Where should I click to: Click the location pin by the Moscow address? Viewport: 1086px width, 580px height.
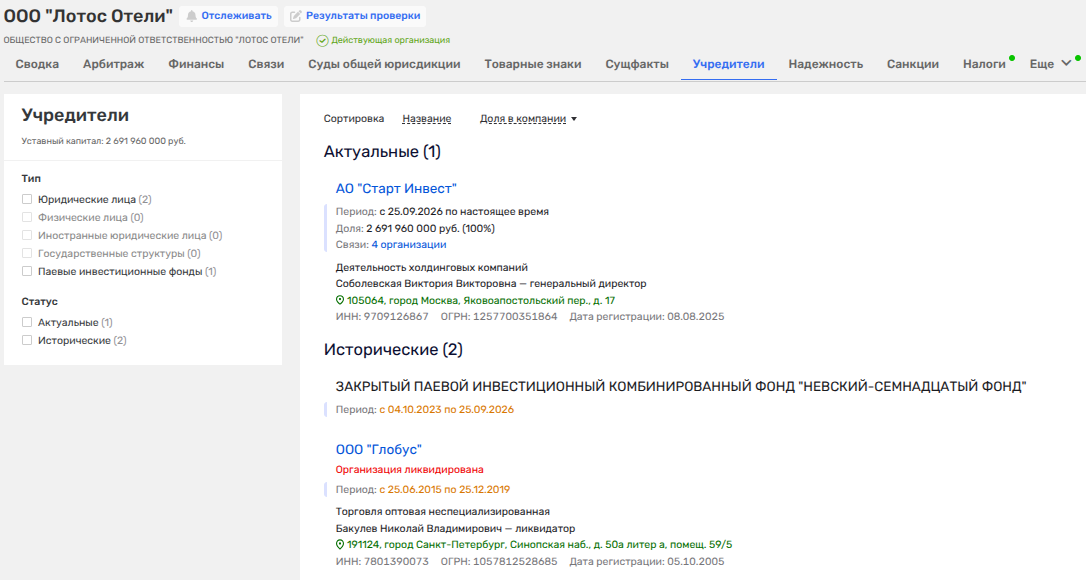(340, 300)
